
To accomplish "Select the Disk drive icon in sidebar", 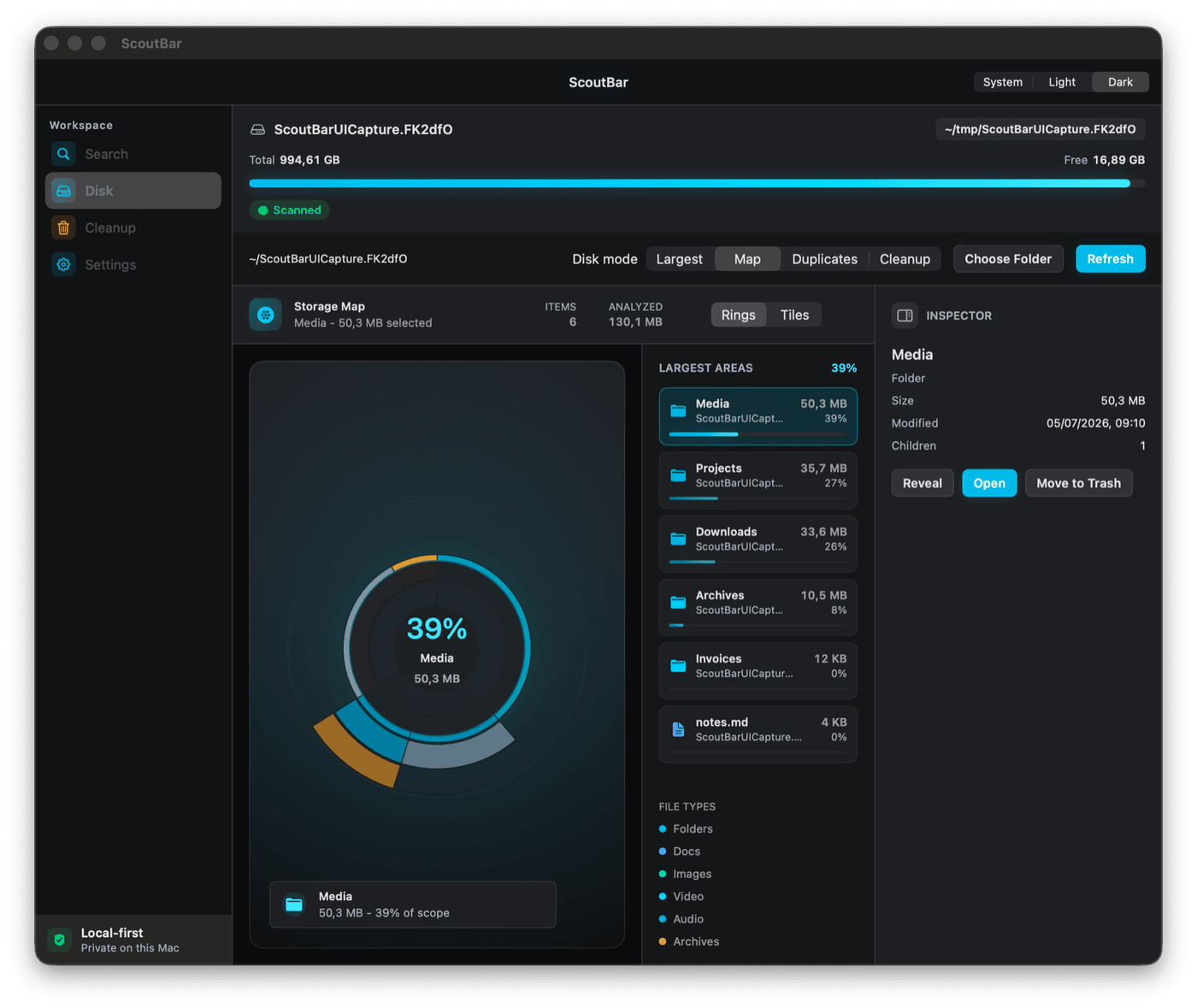I will tap(63, 191).
